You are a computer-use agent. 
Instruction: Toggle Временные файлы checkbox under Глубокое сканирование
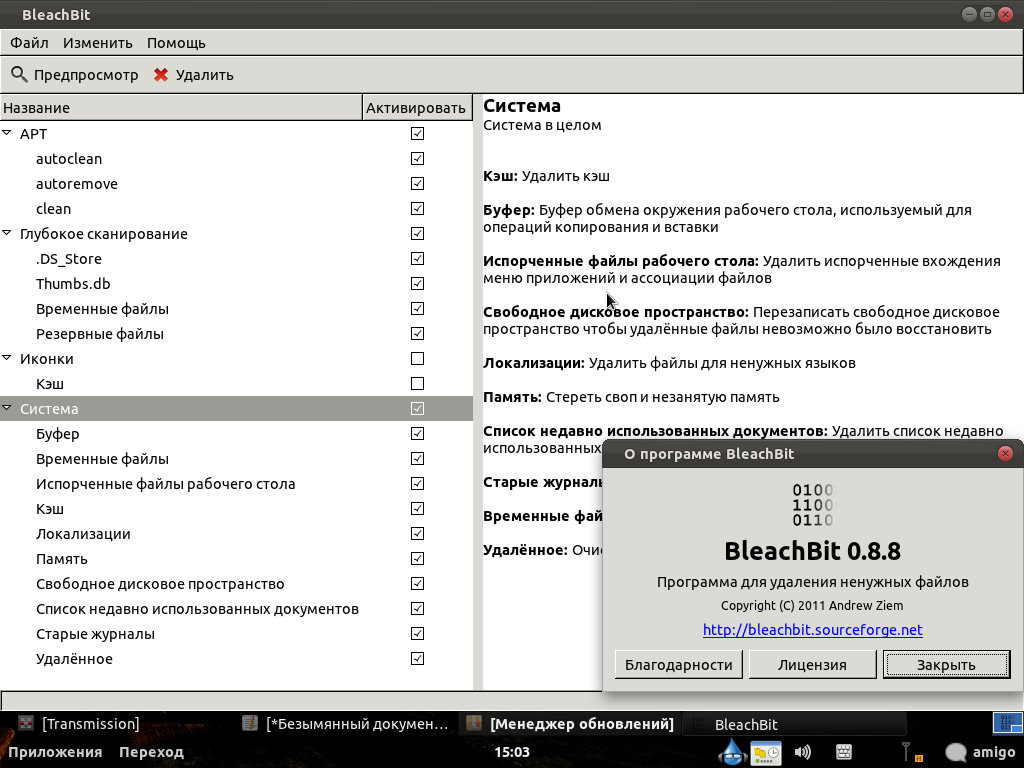(x=417, y=308)
